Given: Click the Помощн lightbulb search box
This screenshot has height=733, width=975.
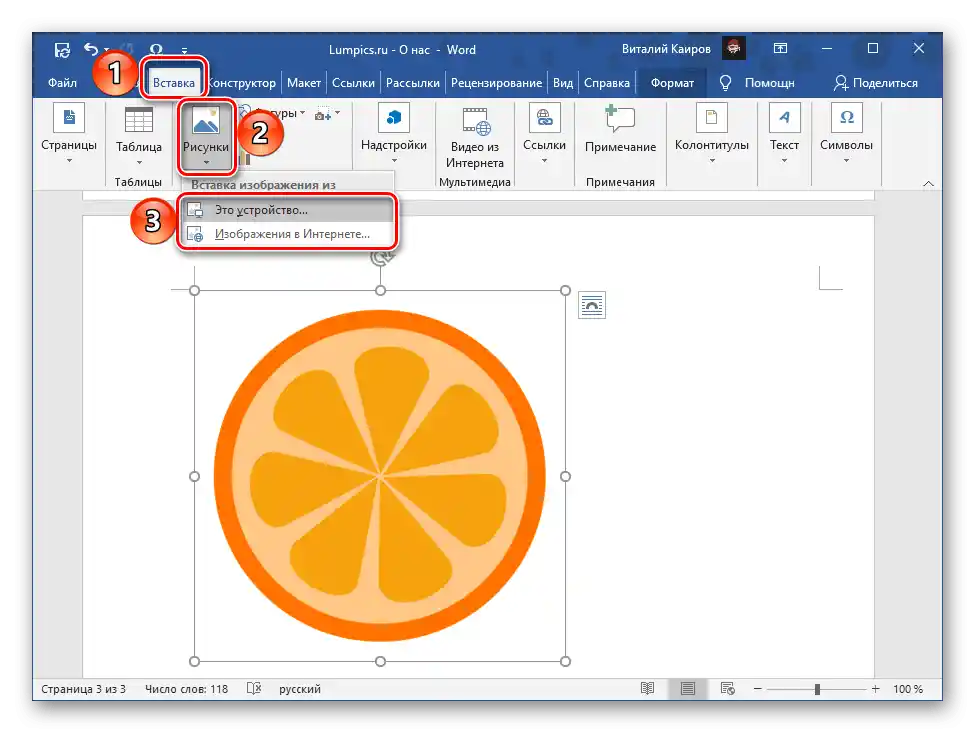Looking at the screenshot, I should tap(757, 83).
